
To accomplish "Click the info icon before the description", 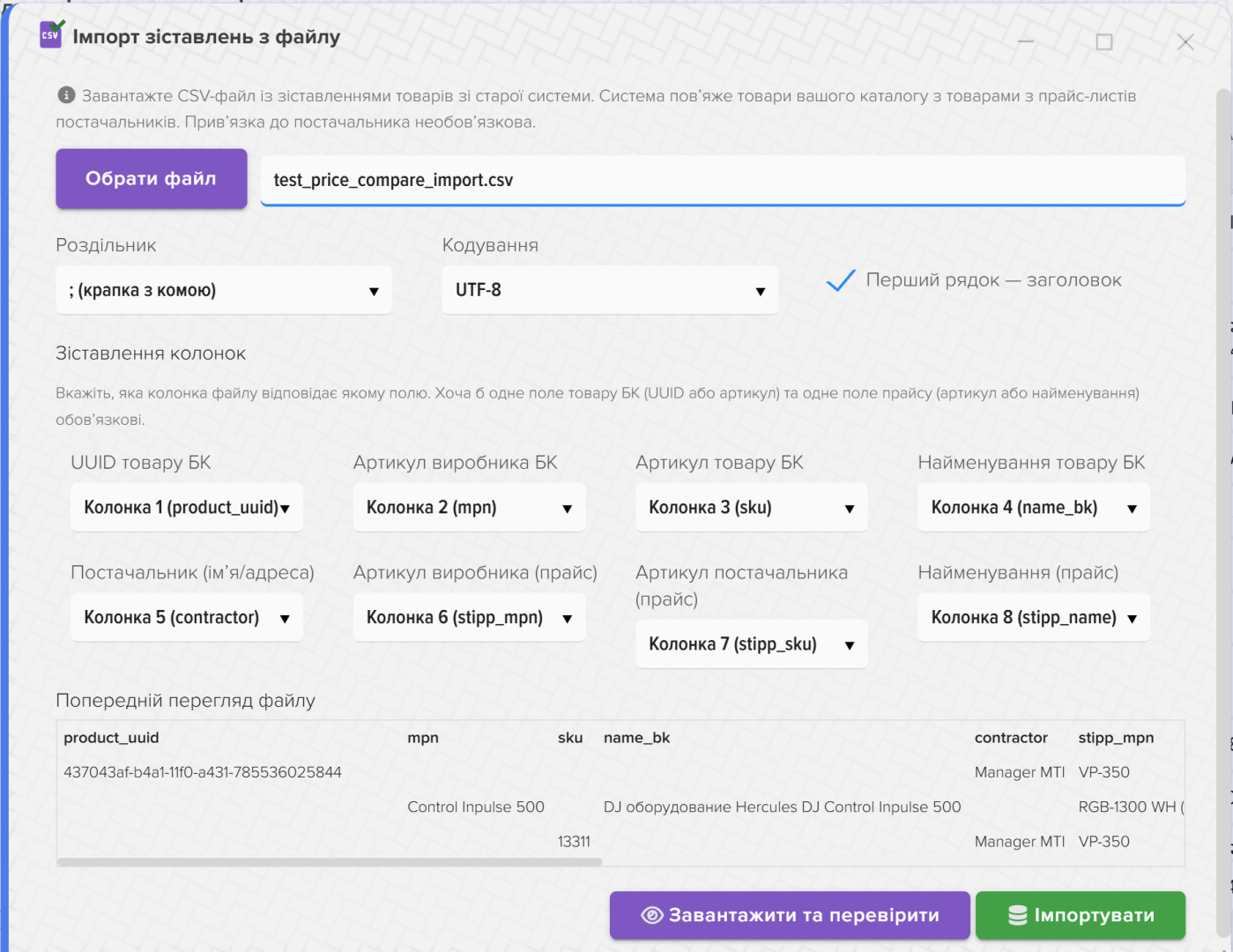I will 66,95.
